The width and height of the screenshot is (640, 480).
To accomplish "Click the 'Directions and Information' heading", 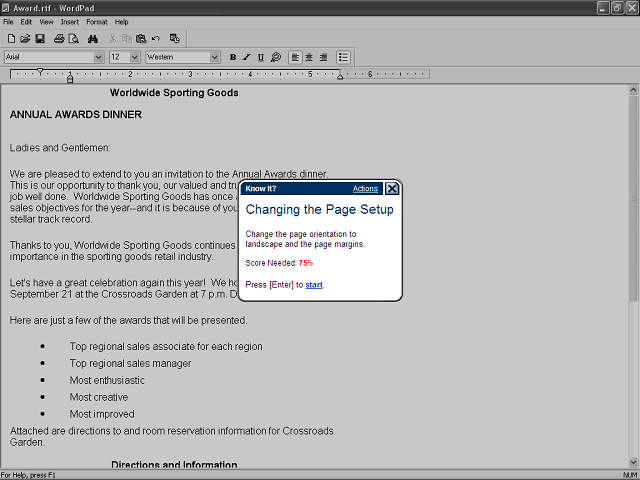I will tap(174, 464).
